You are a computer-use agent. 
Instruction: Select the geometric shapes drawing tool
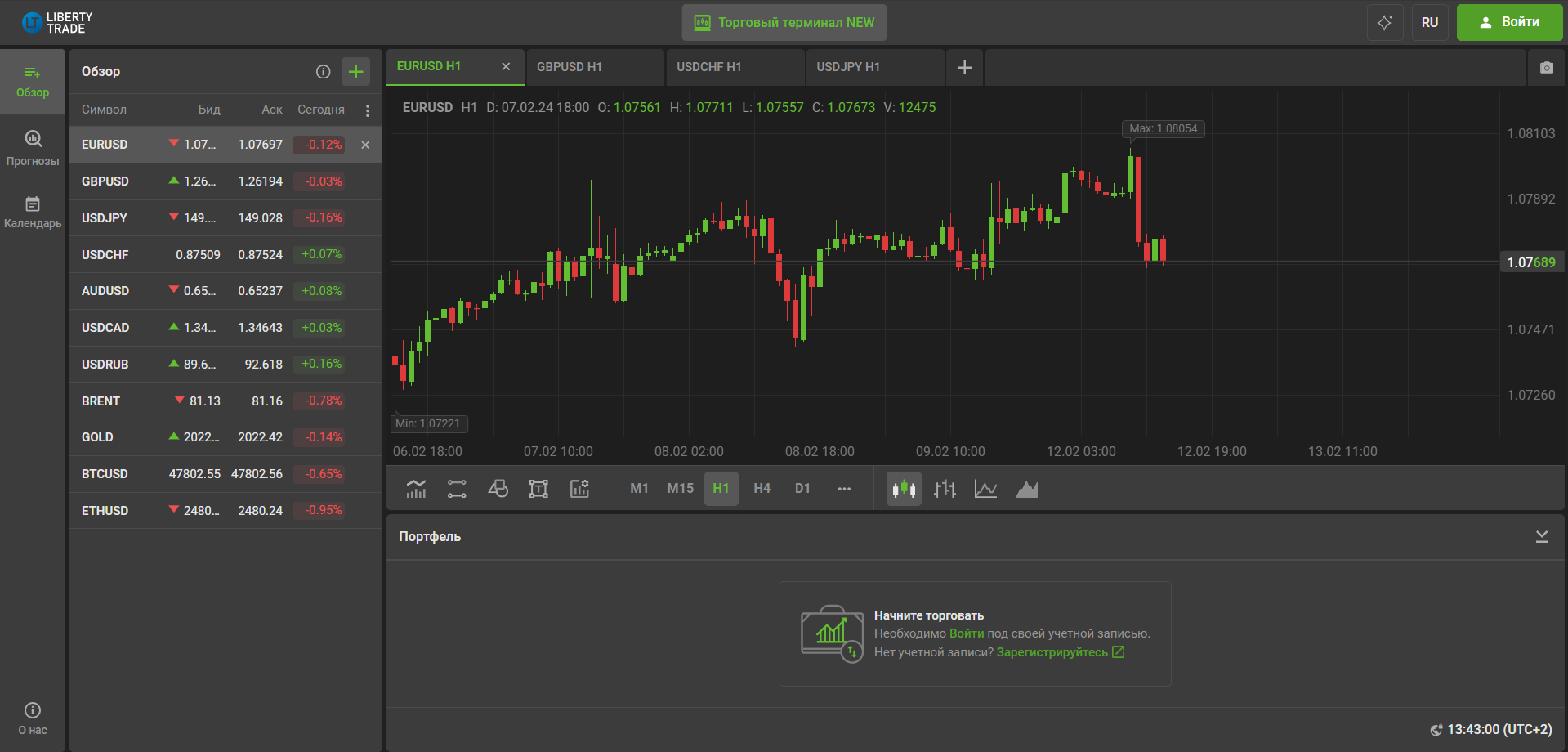coord(498,489)
